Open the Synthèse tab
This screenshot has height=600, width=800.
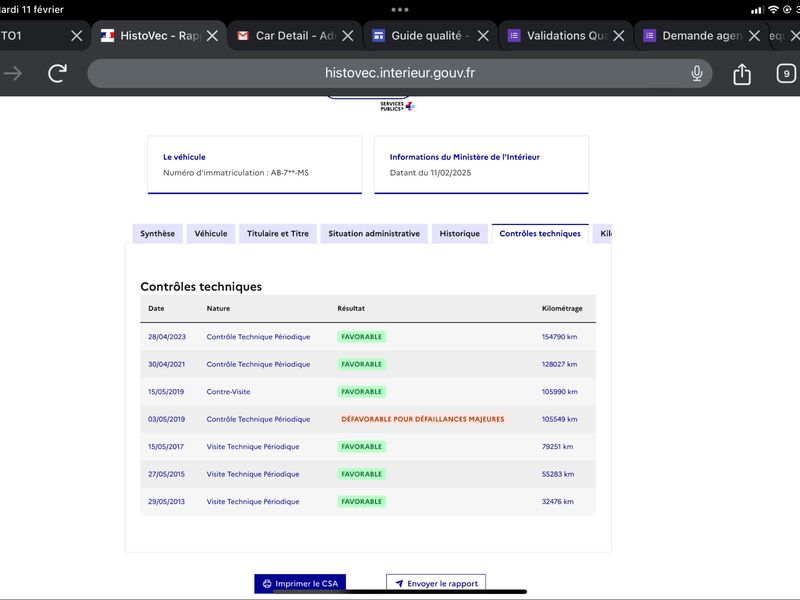[158, 234]
